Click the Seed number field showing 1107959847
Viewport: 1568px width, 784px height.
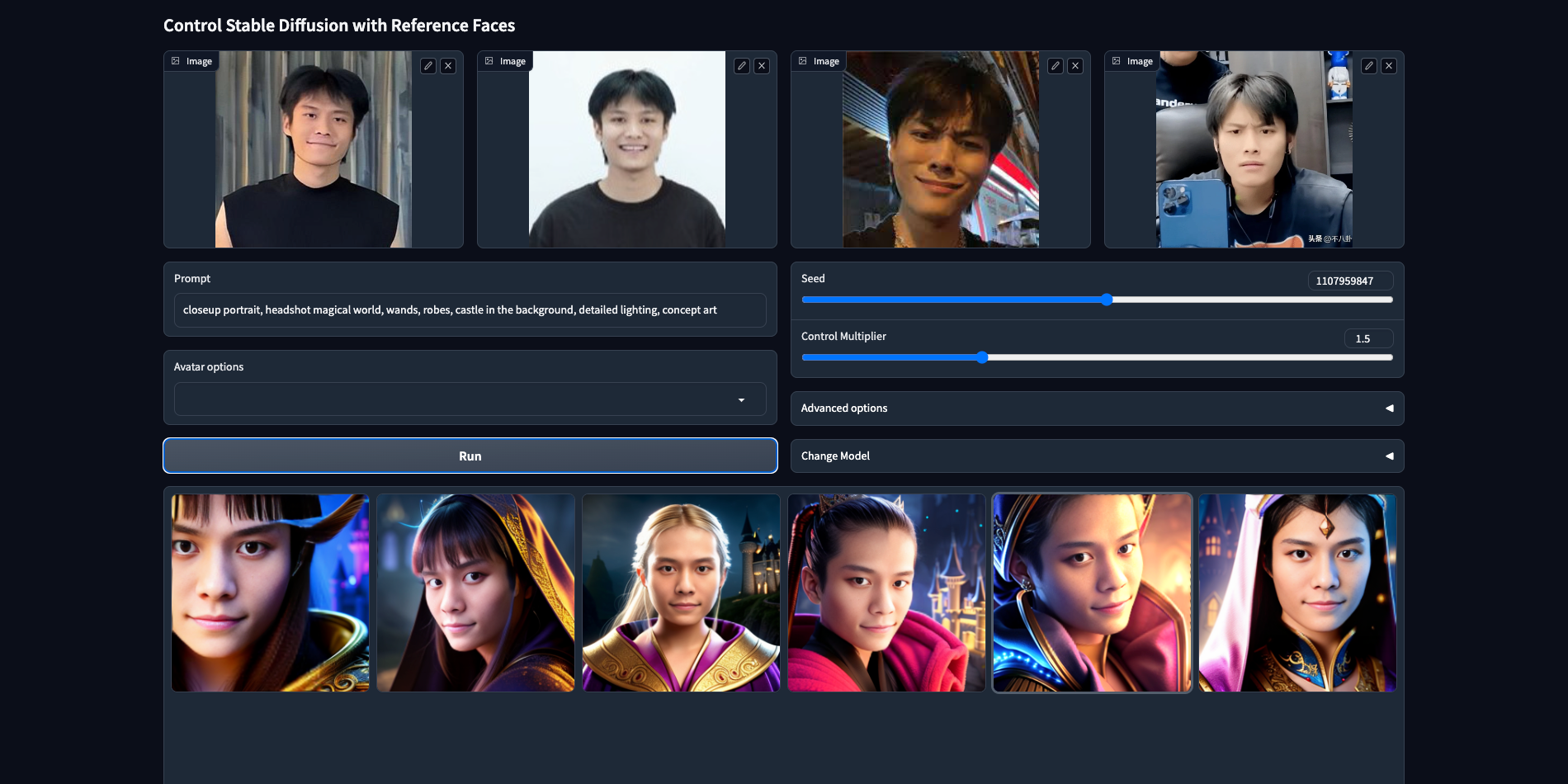1351,281
